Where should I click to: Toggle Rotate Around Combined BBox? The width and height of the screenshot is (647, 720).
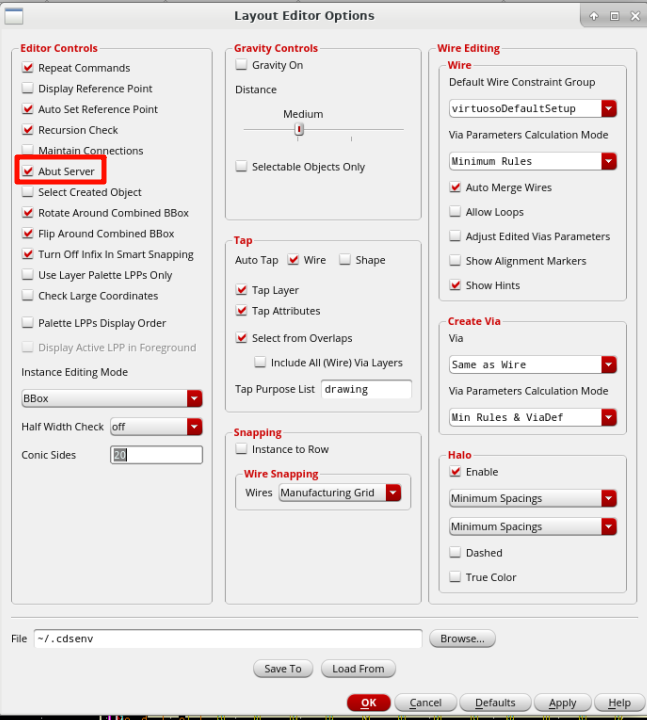coord(28,213)
